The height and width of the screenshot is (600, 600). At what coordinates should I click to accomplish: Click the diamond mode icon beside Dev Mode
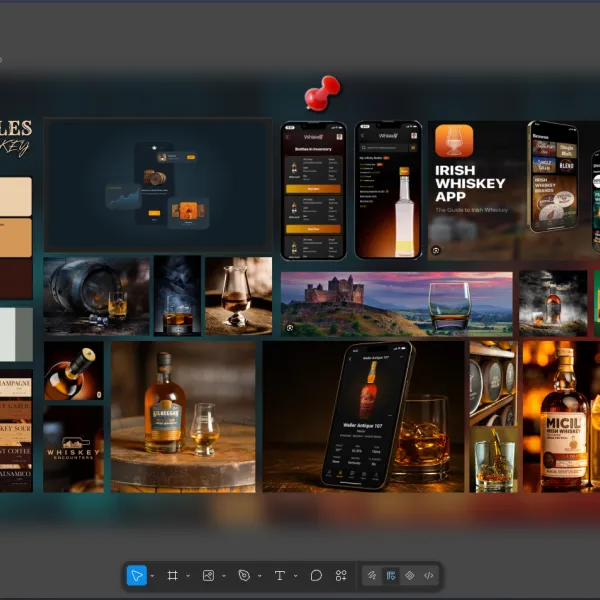click(410, 575)
